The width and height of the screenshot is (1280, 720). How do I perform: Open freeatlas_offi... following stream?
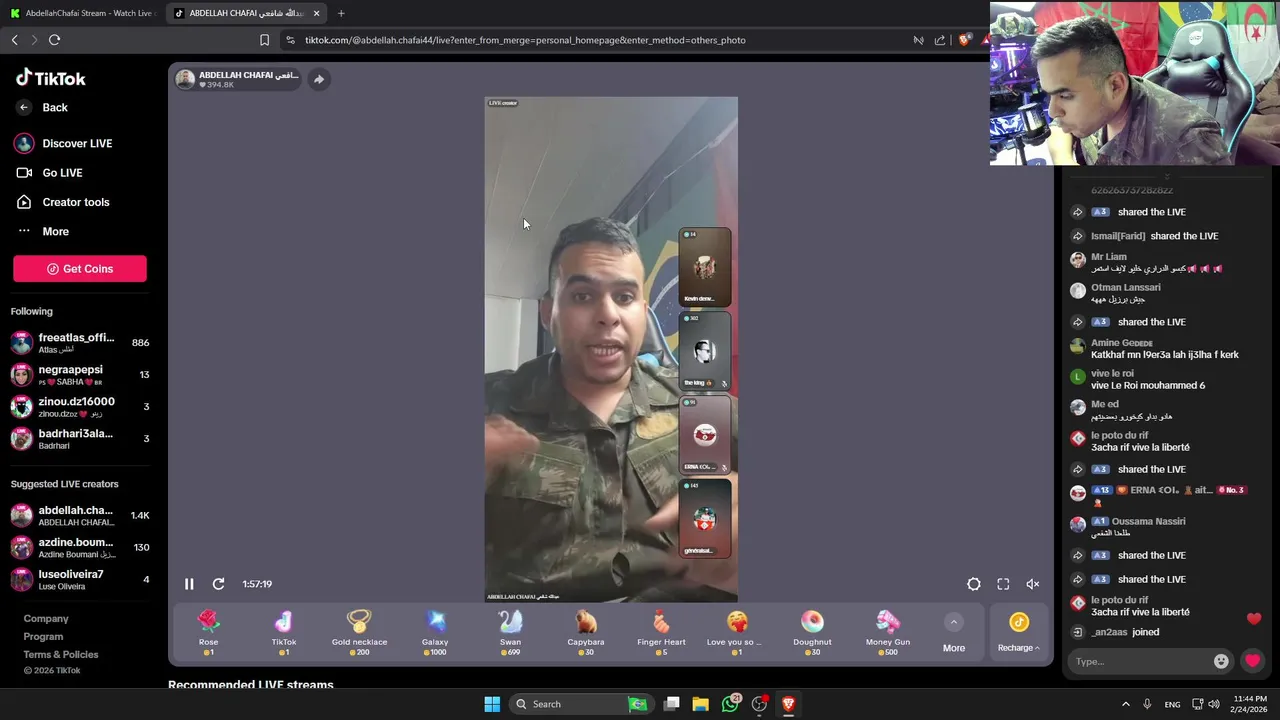coord(80,343)
